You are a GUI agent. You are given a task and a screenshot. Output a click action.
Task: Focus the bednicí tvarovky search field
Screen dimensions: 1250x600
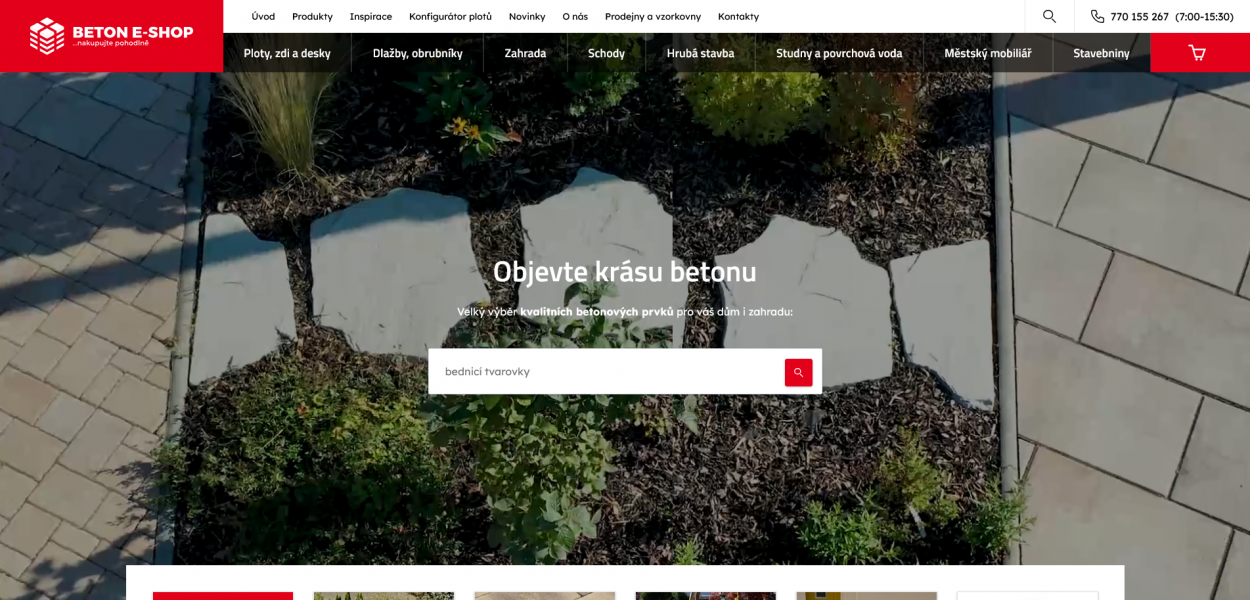[606, 371]
